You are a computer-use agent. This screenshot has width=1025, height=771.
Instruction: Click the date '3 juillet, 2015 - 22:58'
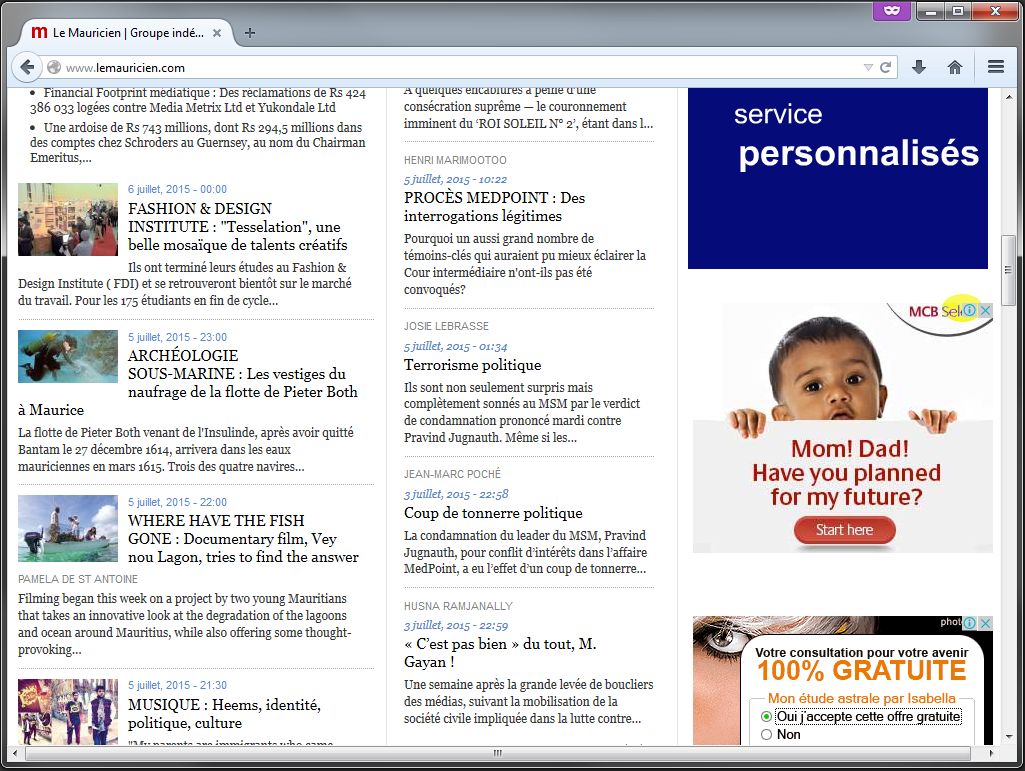[456, 494]
